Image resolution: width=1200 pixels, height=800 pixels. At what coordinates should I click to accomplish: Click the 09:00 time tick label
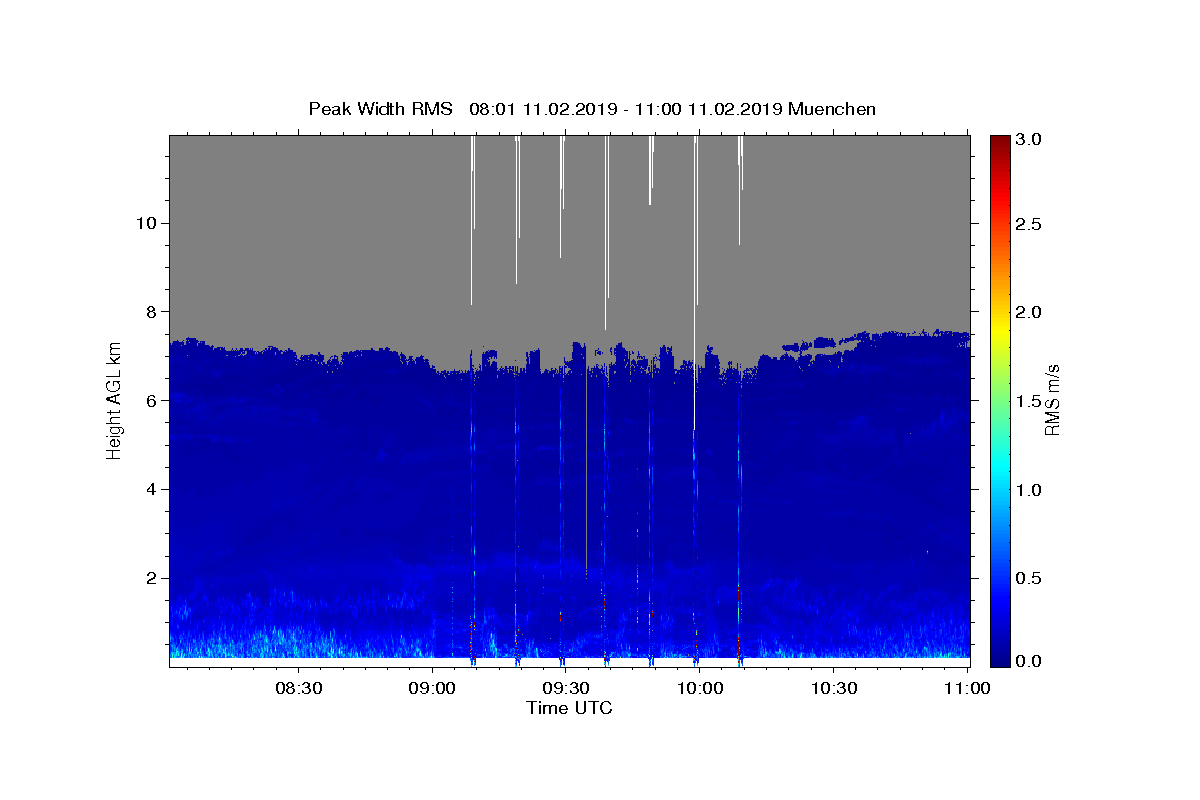[432, 688]
